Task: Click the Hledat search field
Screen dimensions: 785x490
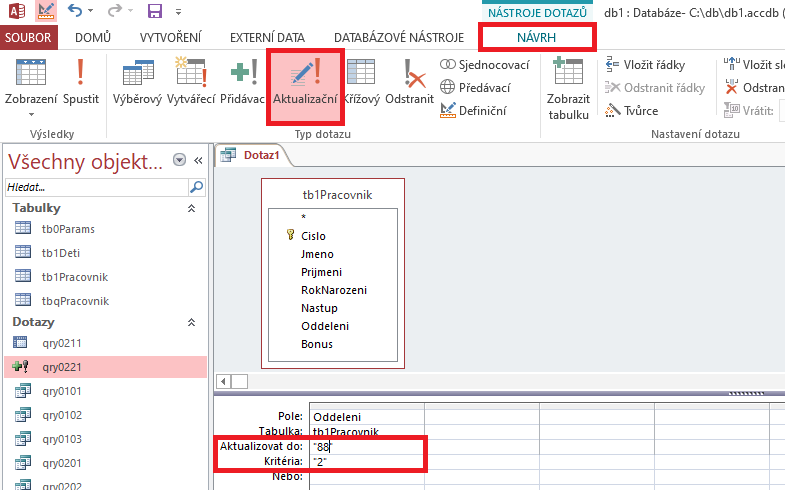Action: pos(97,187)
